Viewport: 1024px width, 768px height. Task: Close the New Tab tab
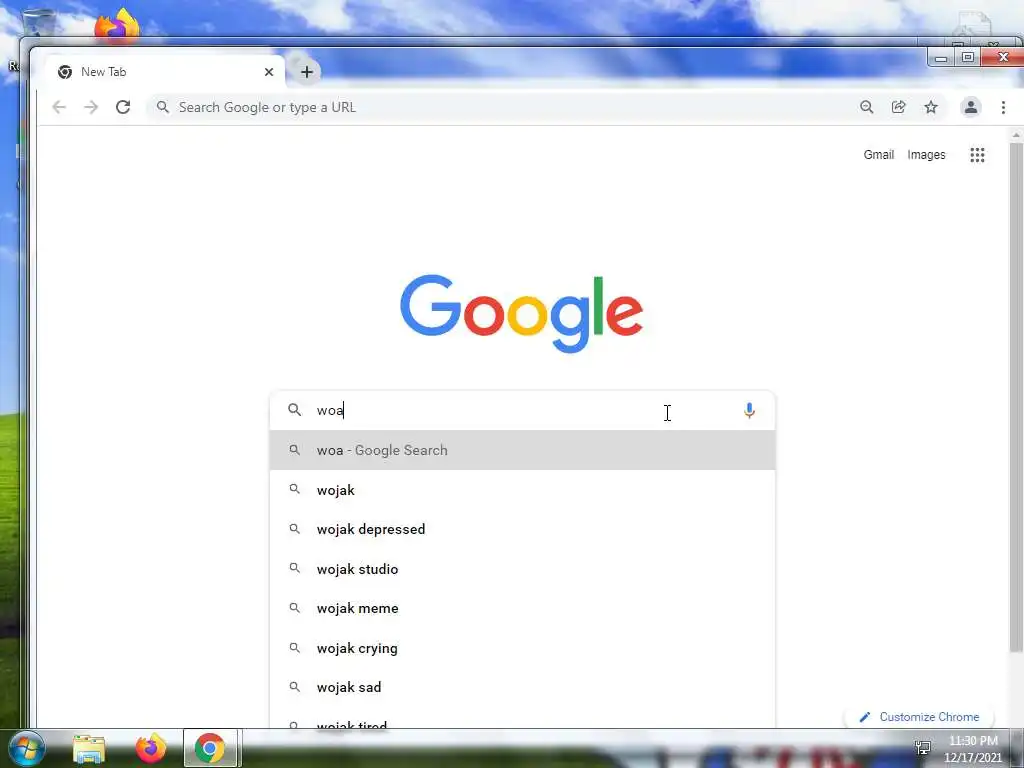pos(268,72)
